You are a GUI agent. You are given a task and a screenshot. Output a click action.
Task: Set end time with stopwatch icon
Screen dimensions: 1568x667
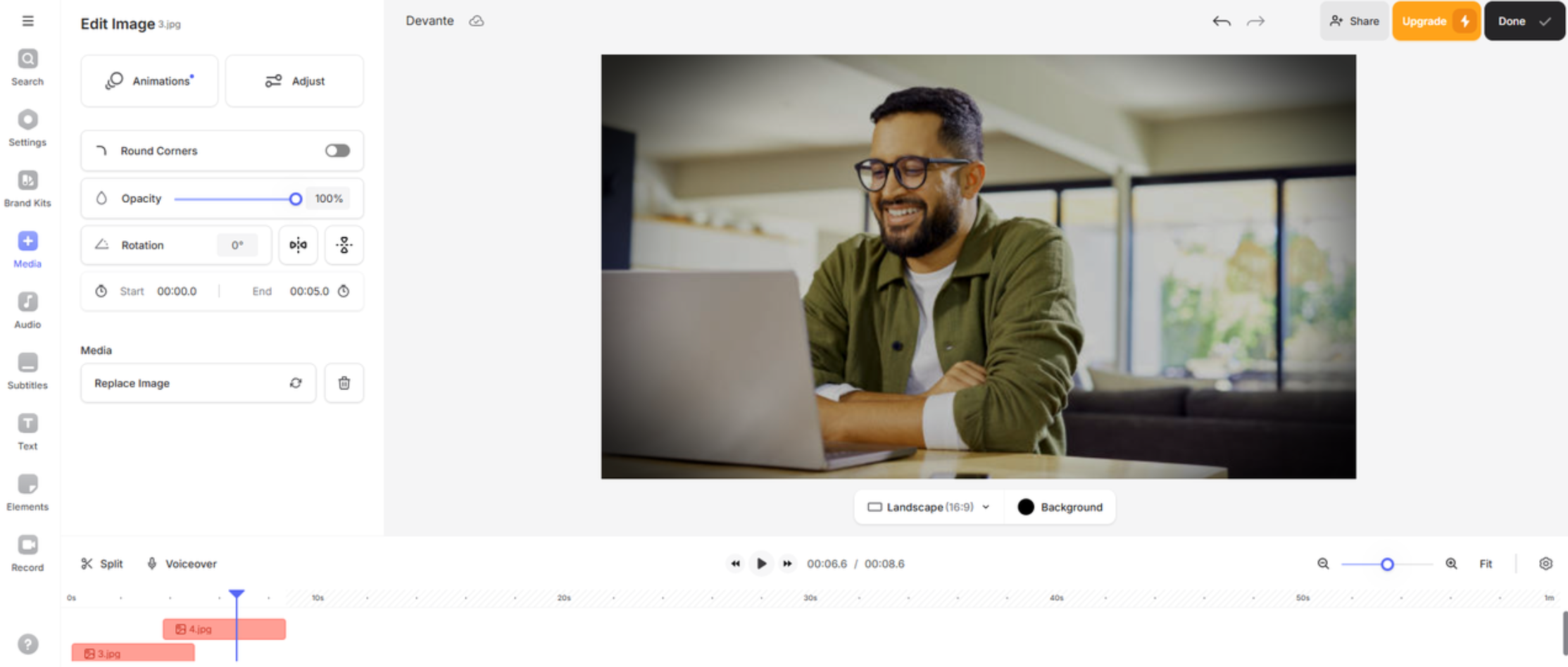pos(344,291)
